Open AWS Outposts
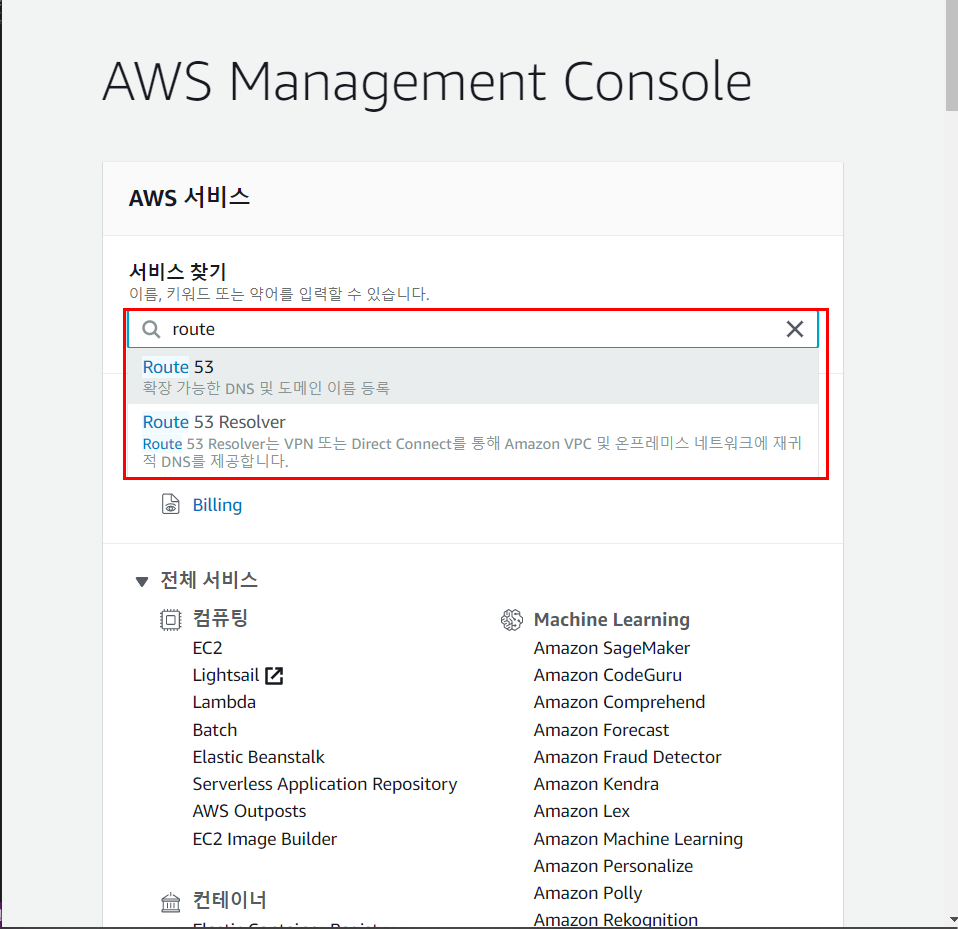 click(x=249, y=812)
